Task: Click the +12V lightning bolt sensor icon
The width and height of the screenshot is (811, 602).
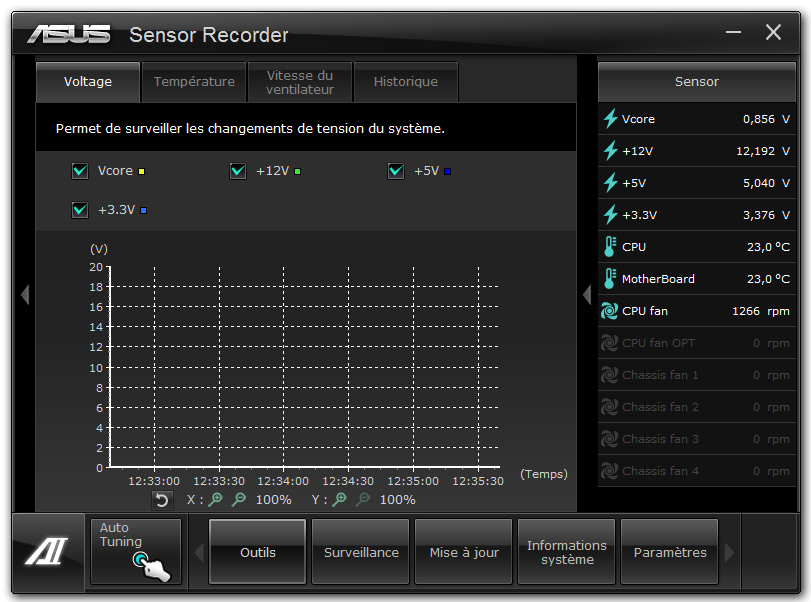Action: [610, 150]
